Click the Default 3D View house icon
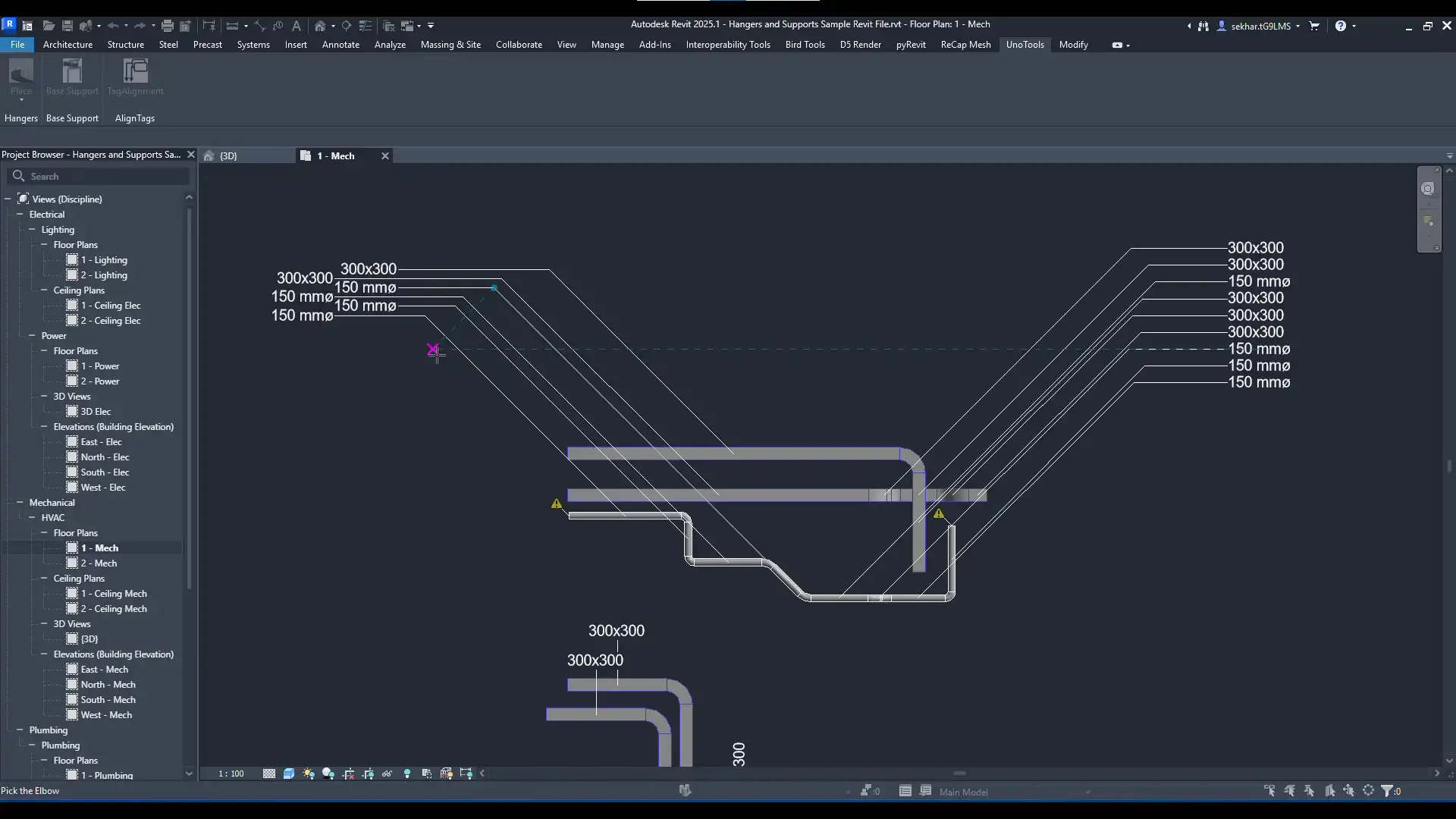The height and width of the screenshot is (819, 1456). click(320, 26)
